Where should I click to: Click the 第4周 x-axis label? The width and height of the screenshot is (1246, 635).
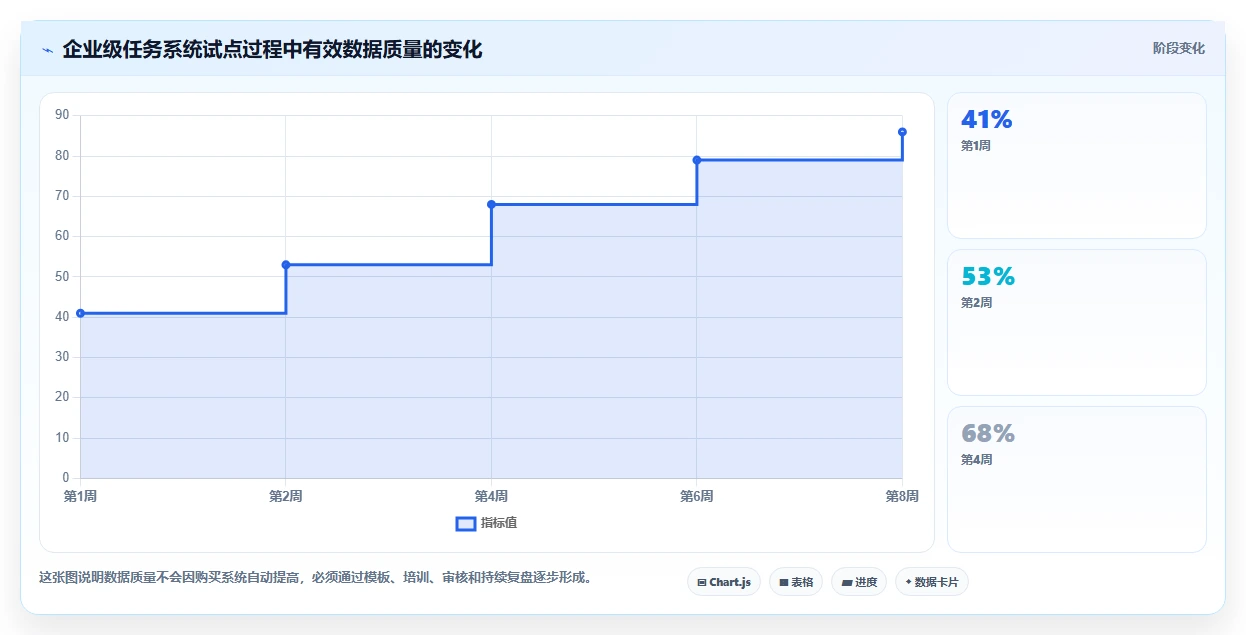click(x=491, y=496)
